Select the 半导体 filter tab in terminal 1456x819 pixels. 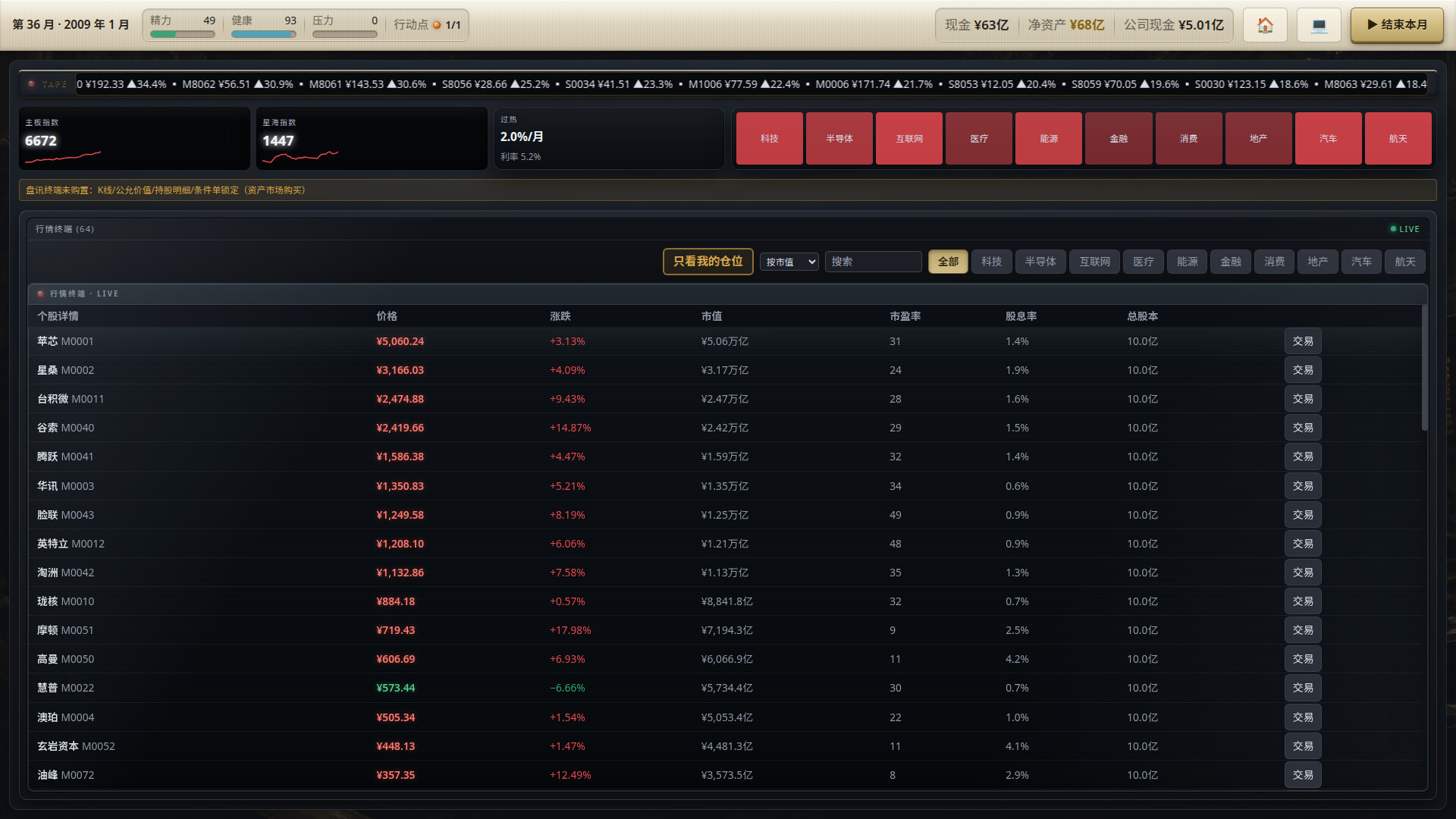point(1040,262)
